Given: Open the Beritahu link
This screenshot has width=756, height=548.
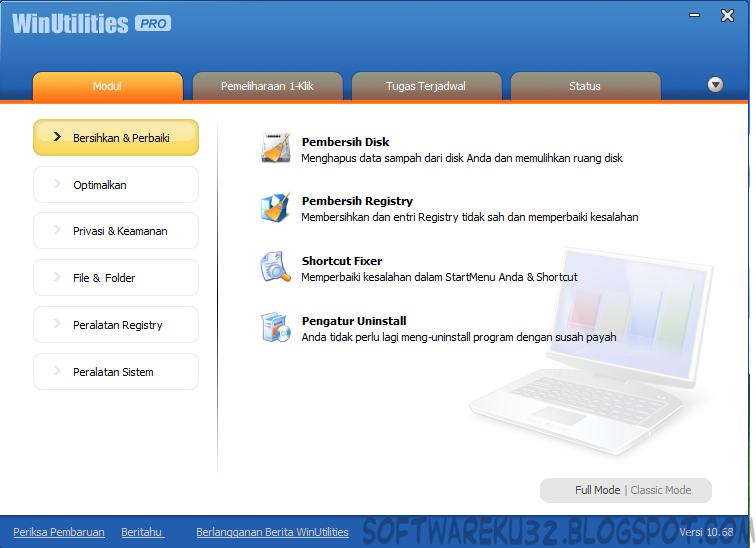Looking at the screenshot, I should 142,532.
